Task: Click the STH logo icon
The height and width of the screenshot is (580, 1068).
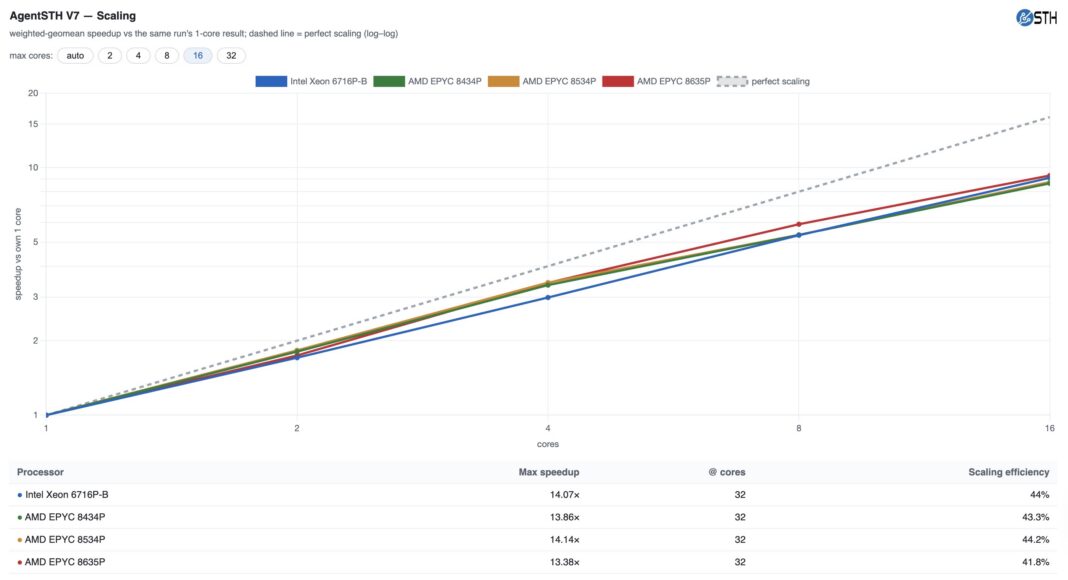Action: 1036,18
